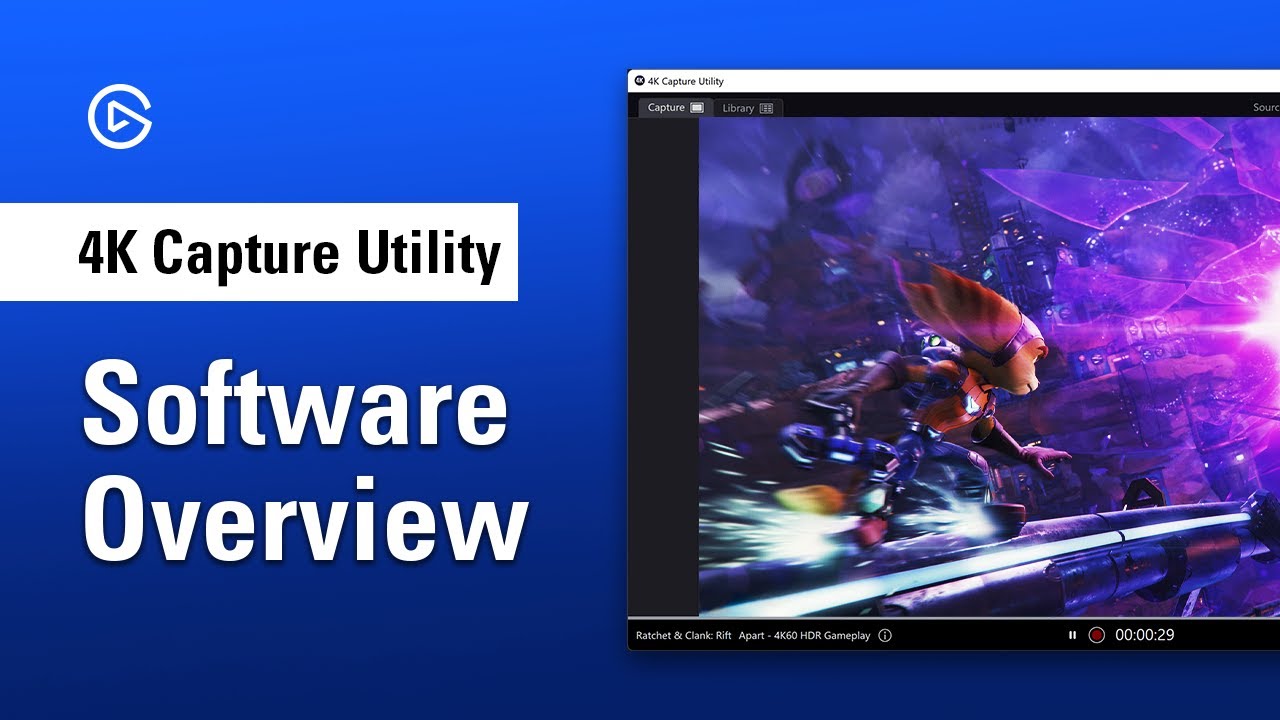Click the gameplay preview in the capture window
This screenshot has height=720, width=1280.
pos(989,366)
